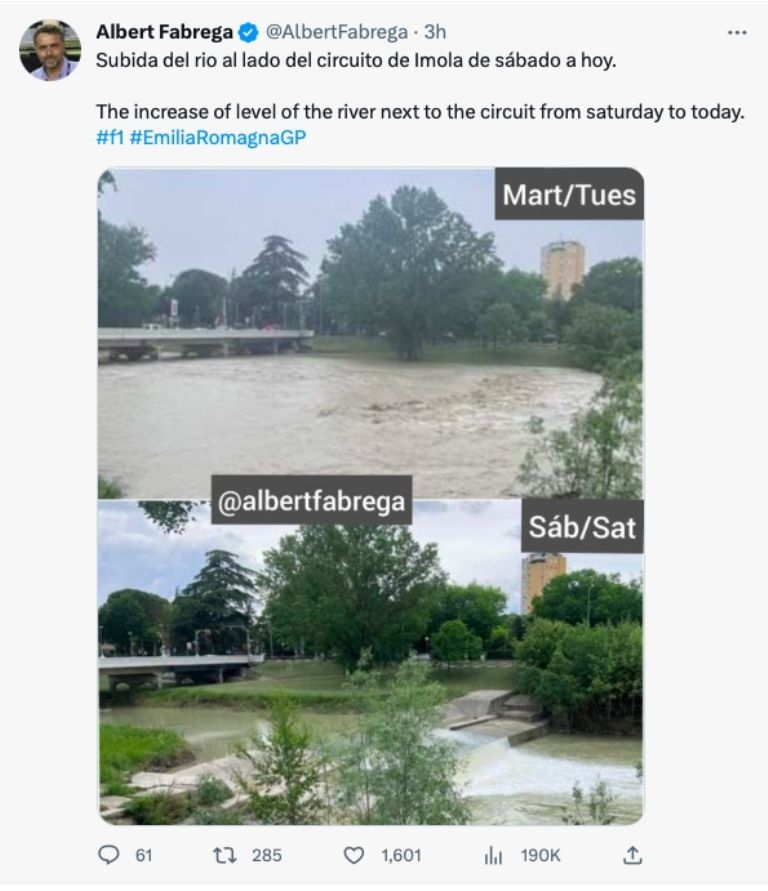Click the 285 retweets count

coord(267,855)
